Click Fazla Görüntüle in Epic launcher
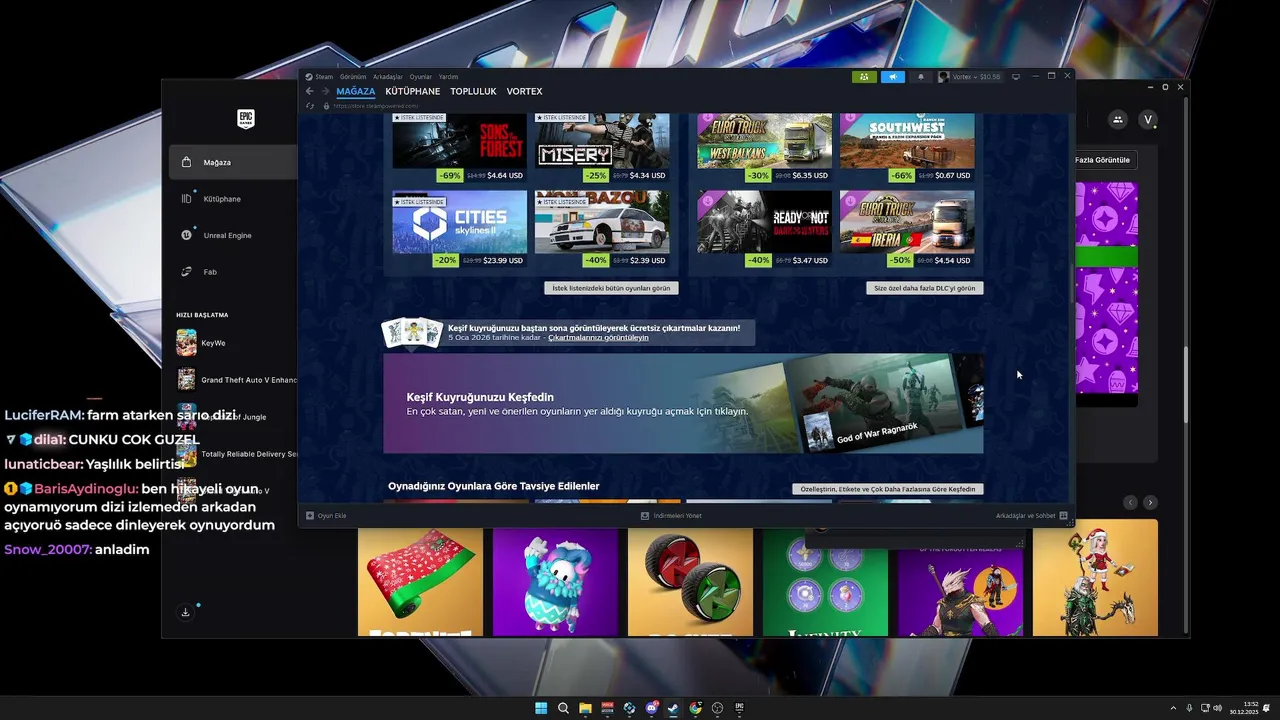This screenshot has height=720, width=1280. tap(1104, 160)
